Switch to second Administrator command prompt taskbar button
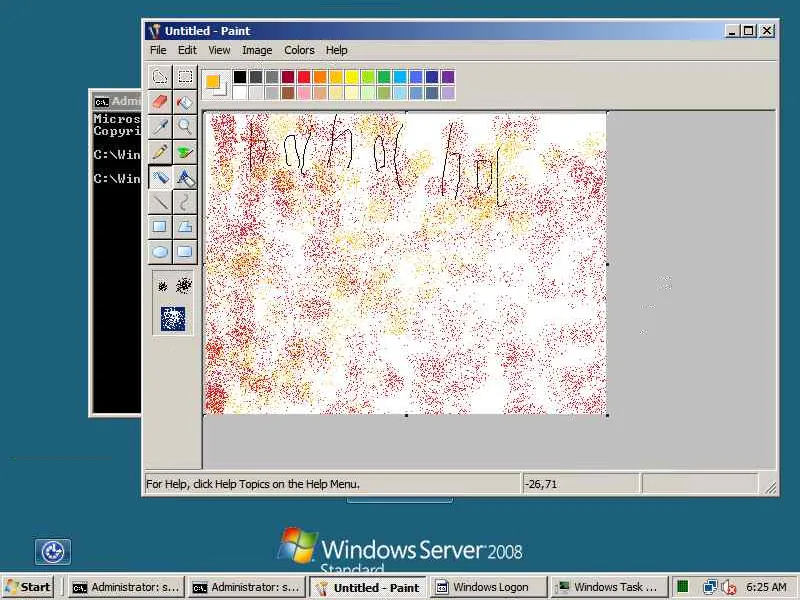The image size is (800, 600). point(246,587)
